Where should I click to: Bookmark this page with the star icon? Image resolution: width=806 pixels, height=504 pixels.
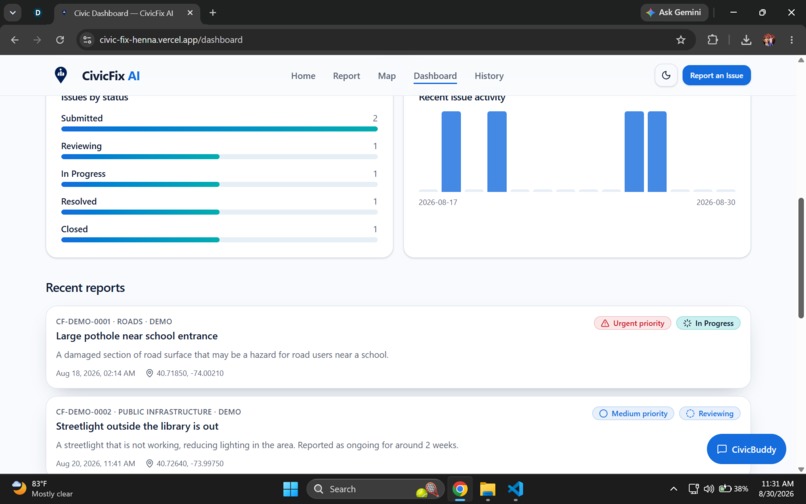681,40
